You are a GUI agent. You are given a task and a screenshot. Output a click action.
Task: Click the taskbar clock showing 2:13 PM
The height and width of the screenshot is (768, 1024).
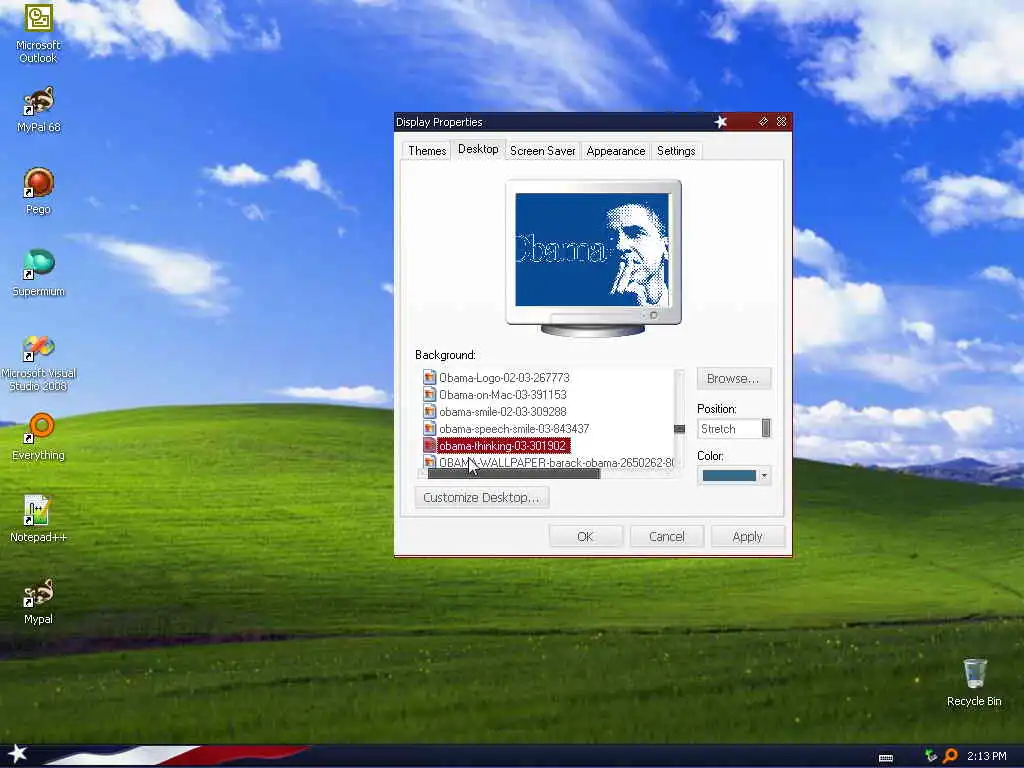click(986, 756)
